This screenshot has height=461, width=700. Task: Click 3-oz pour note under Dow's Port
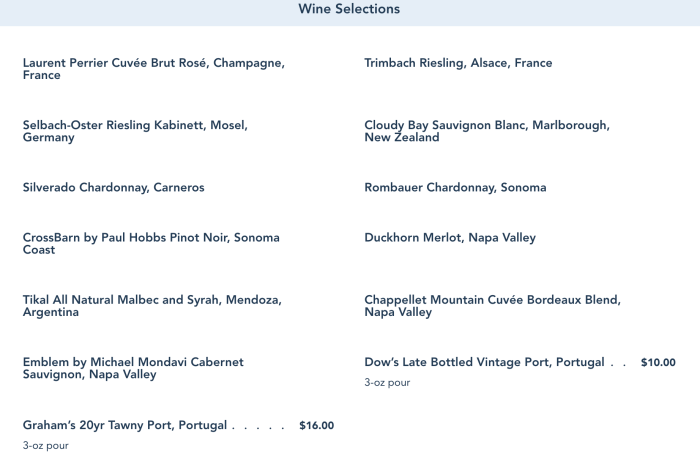387,382
